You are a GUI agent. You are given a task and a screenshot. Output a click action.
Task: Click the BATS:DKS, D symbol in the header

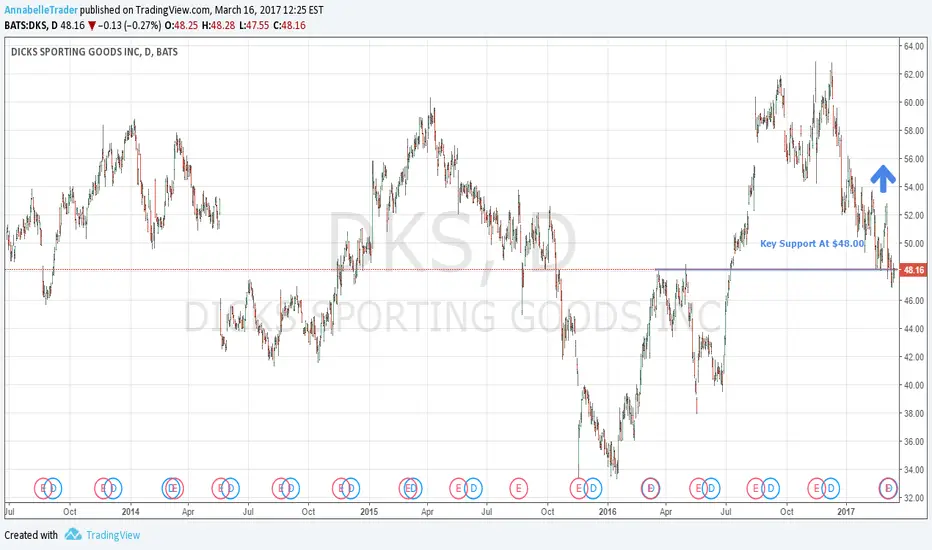click(31, 26)
